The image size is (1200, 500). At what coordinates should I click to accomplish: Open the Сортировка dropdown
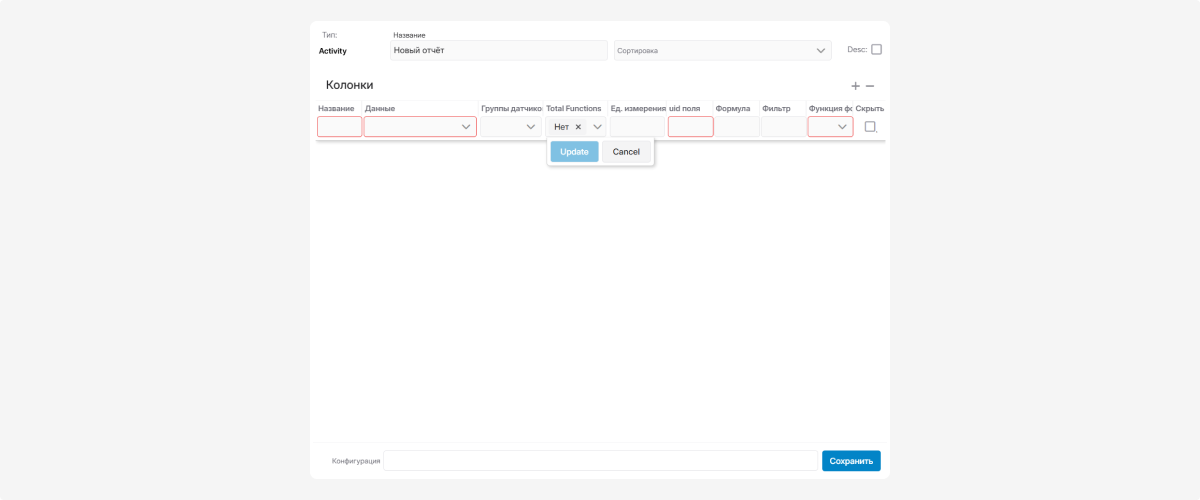pyautogui.click(x=722, y=50)
